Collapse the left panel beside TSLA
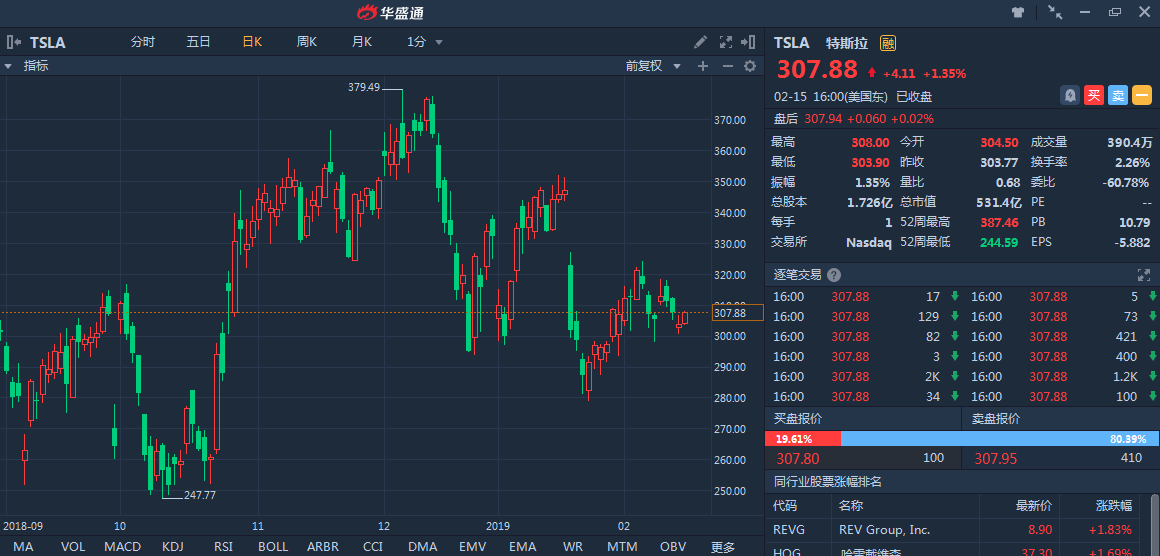Image resolution: width=1160 pixels, height=556 pixels. 13,42
